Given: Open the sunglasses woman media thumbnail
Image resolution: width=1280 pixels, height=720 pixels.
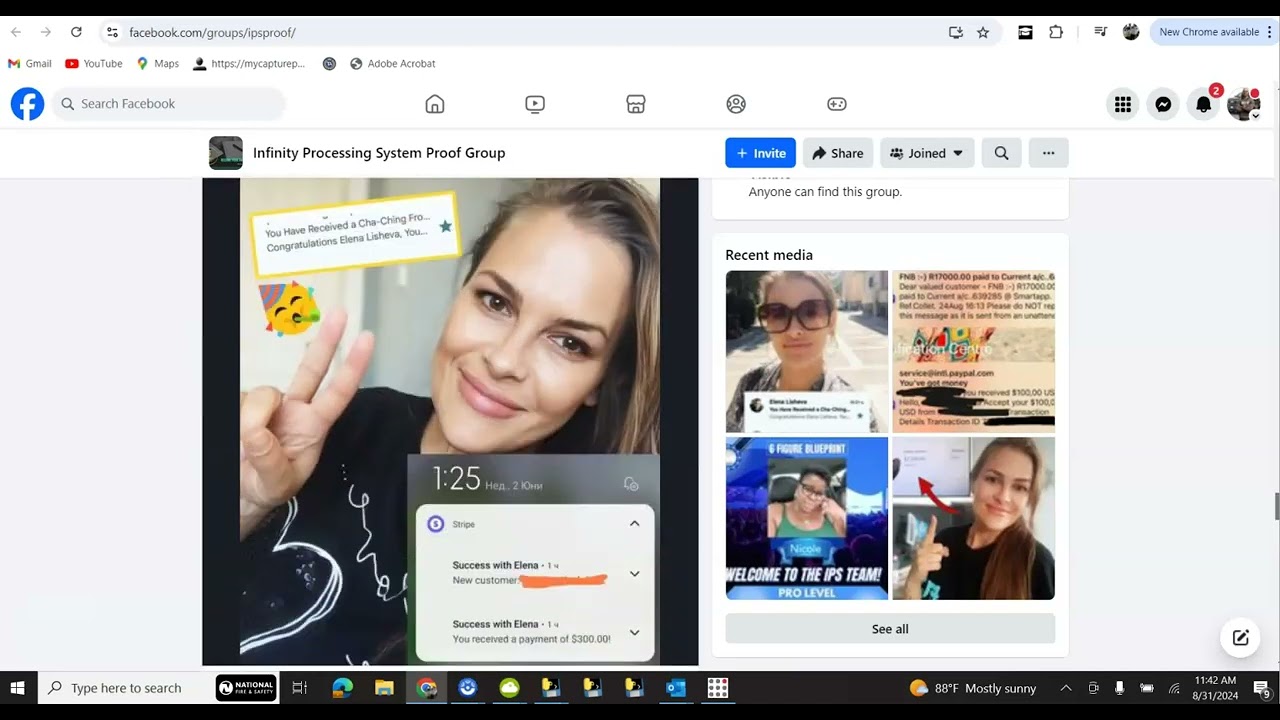Looking at the screenshot, I should 806,351.
